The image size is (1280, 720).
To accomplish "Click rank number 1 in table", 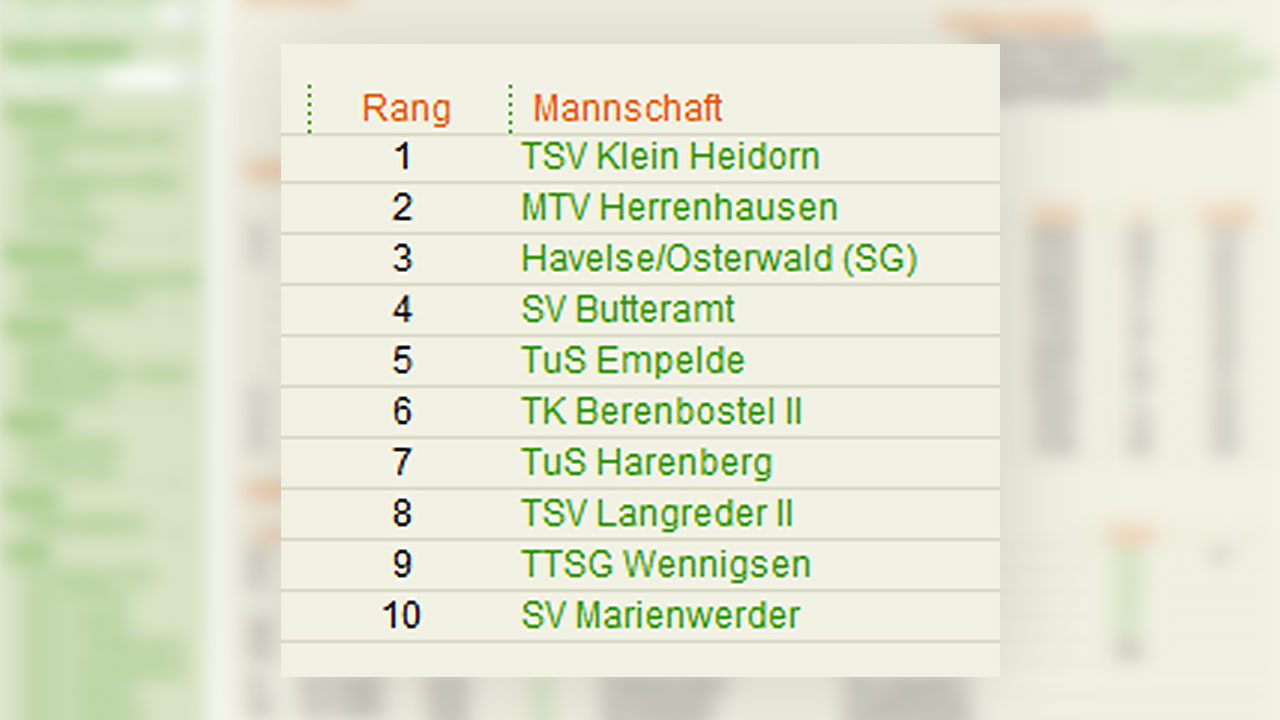I will click(x=402, y=157).
